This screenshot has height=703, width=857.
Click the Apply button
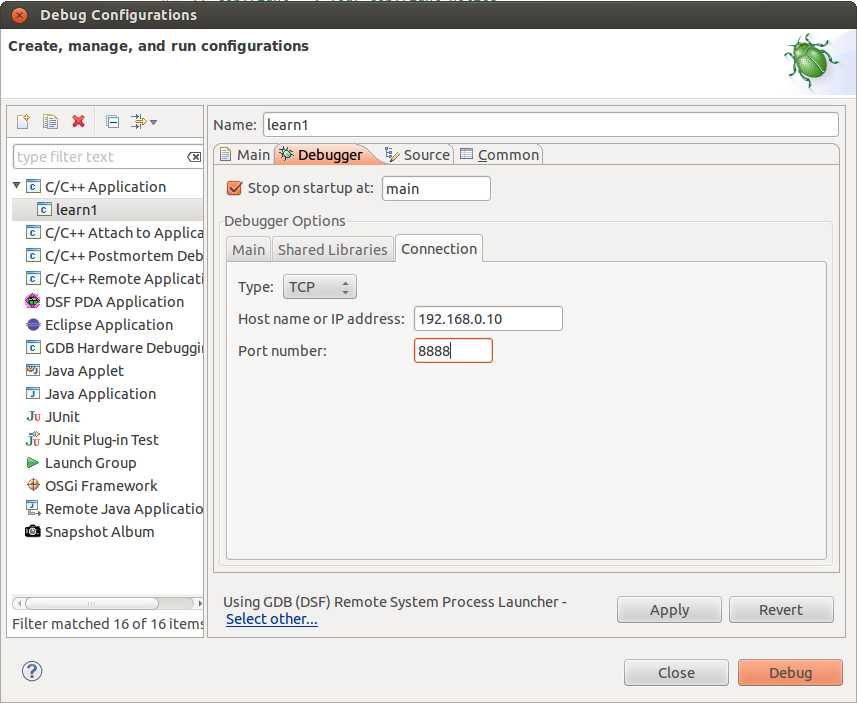[x=669, y=610]
